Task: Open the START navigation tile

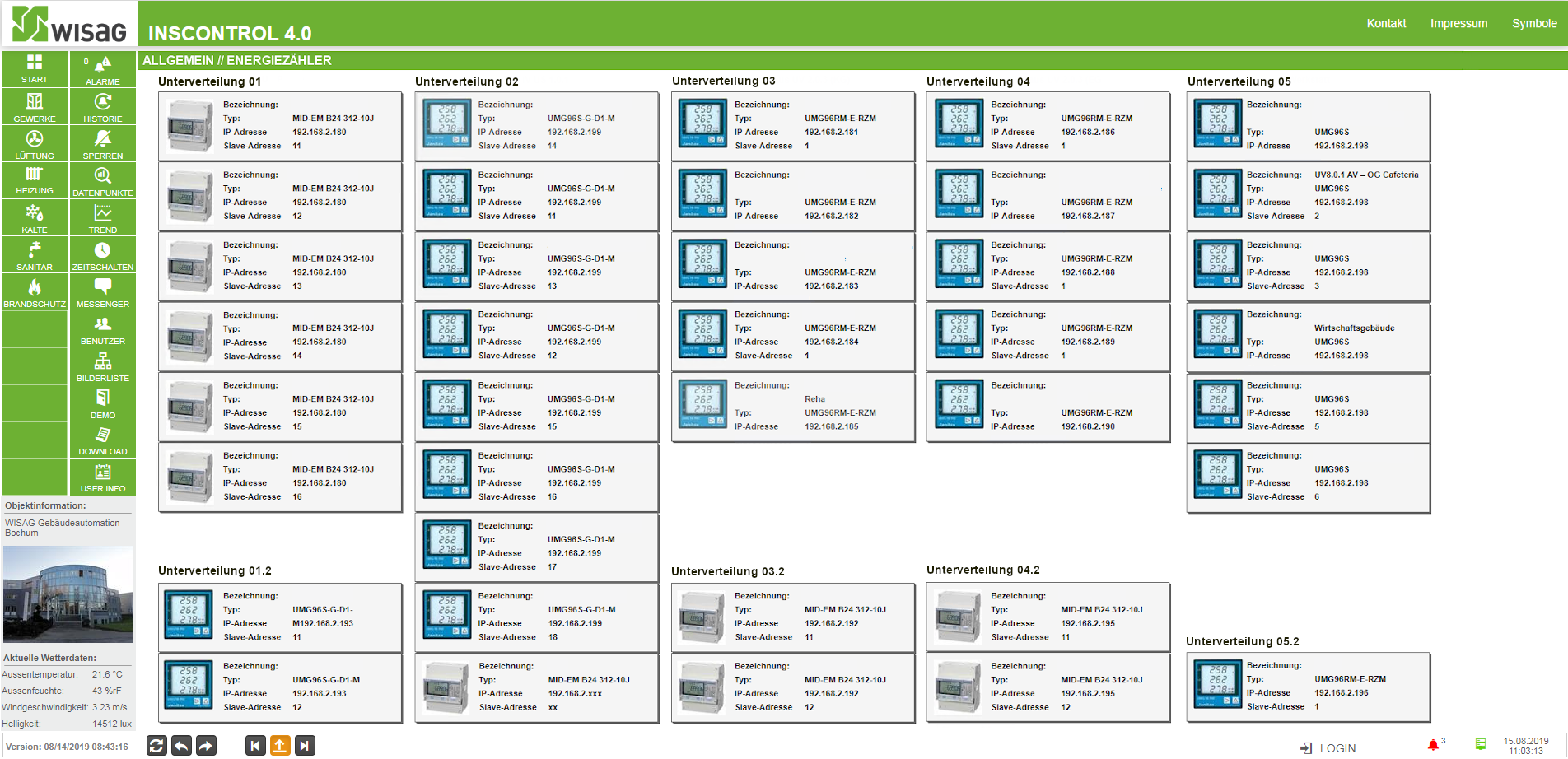Action: tap(35, 69)
